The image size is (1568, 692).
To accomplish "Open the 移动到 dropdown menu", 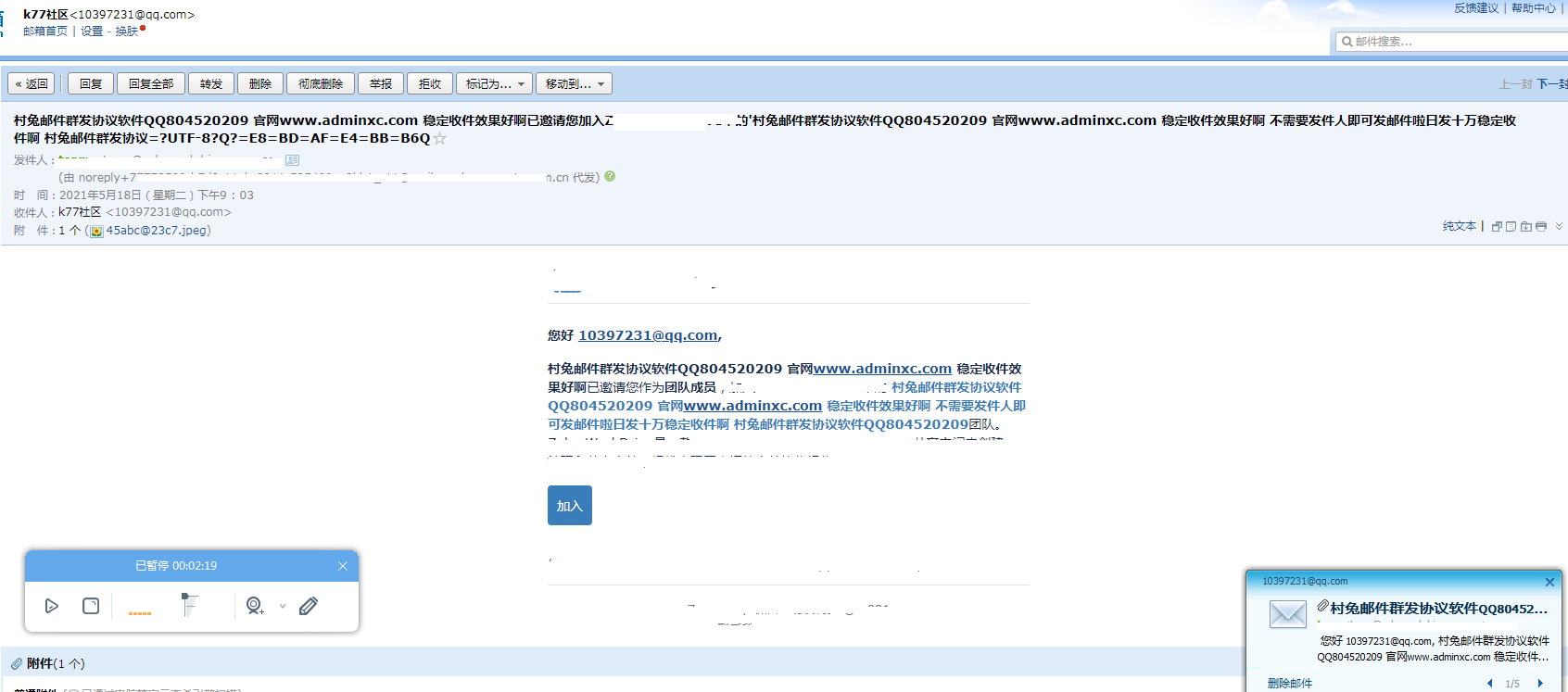I will click(574, 84).
